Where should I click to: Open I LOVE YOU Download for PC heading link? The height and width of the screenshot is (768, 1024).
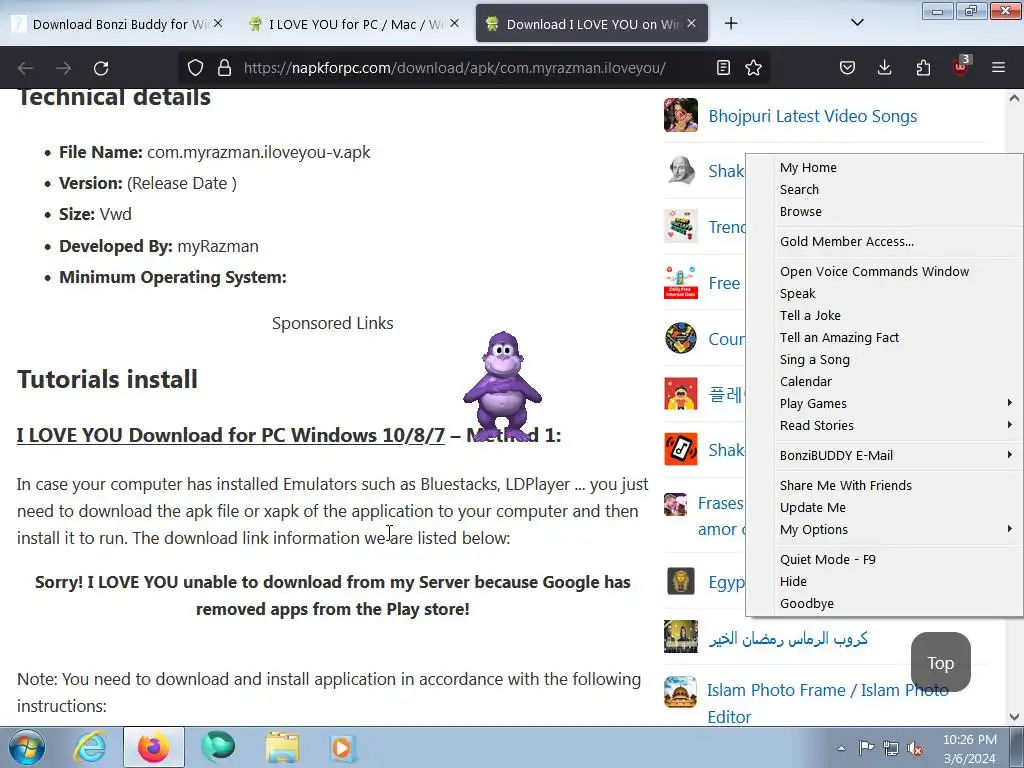(231, 435)
